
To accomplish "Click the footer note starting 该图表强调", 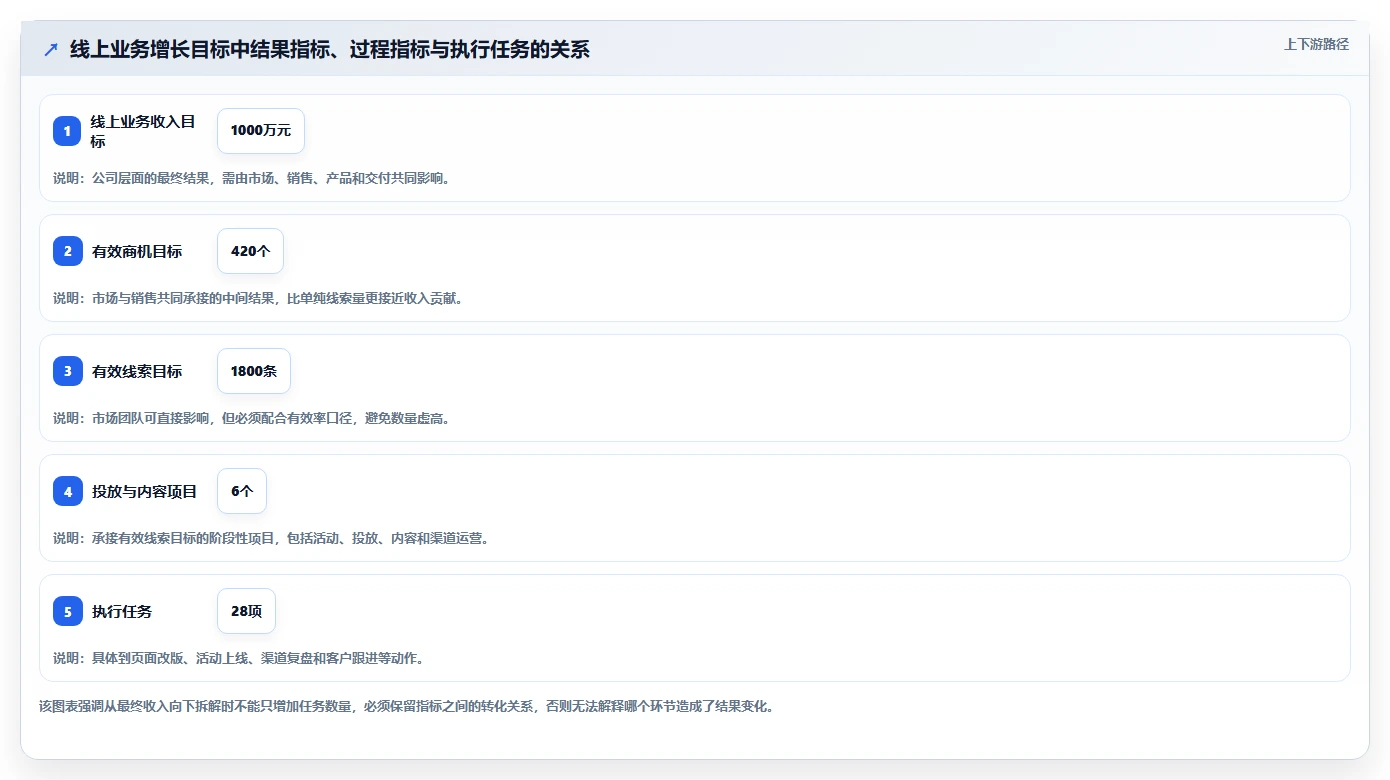I will point(407,706).
